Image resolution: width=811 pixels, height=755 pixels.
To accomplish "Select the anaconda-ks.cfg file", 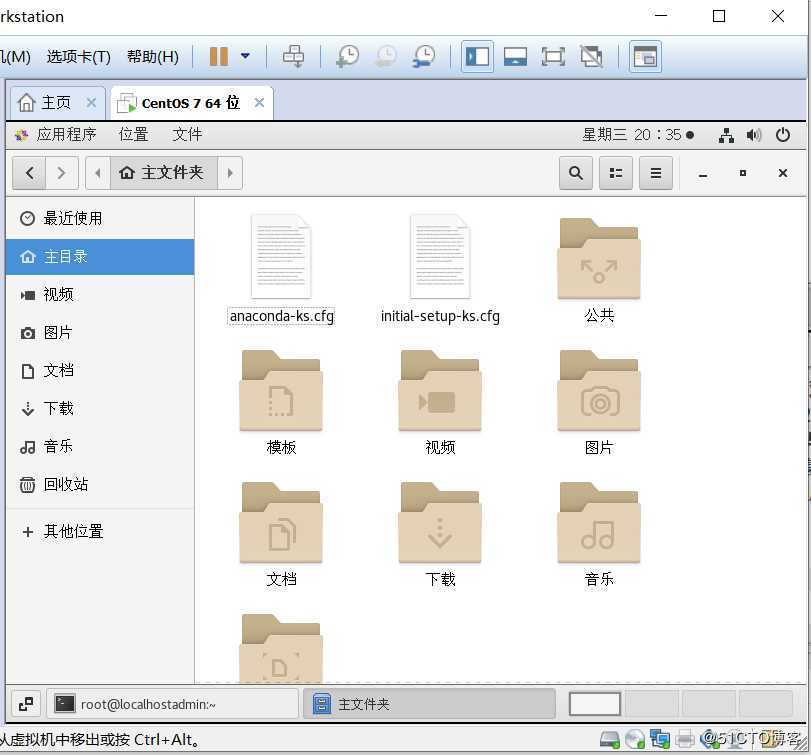I will pyautogui.click(x=281, y=269).
